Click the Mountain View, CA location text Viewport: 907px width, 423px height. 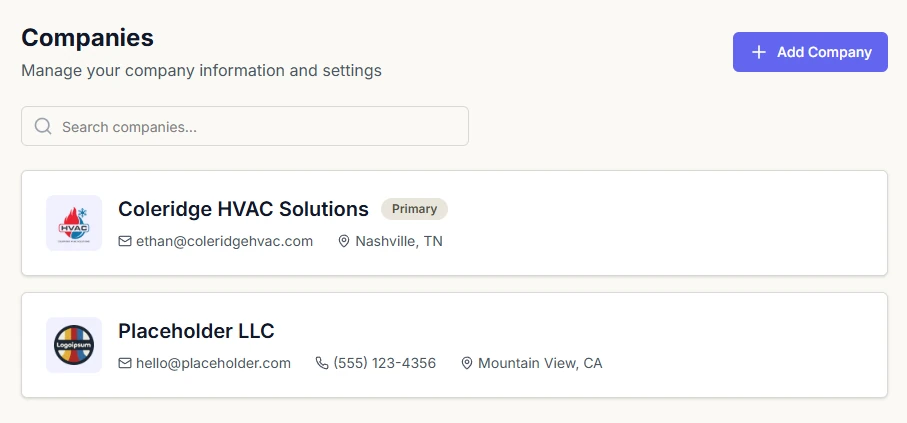540,363
